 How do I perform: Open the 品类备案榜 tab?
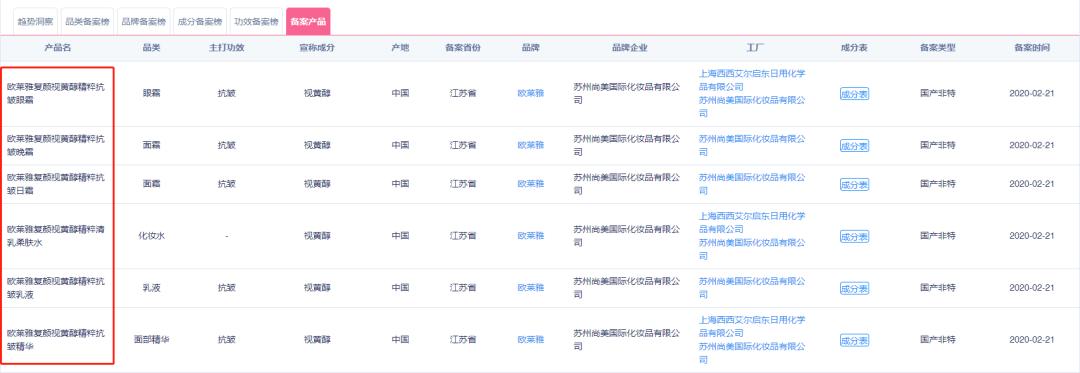87,21
